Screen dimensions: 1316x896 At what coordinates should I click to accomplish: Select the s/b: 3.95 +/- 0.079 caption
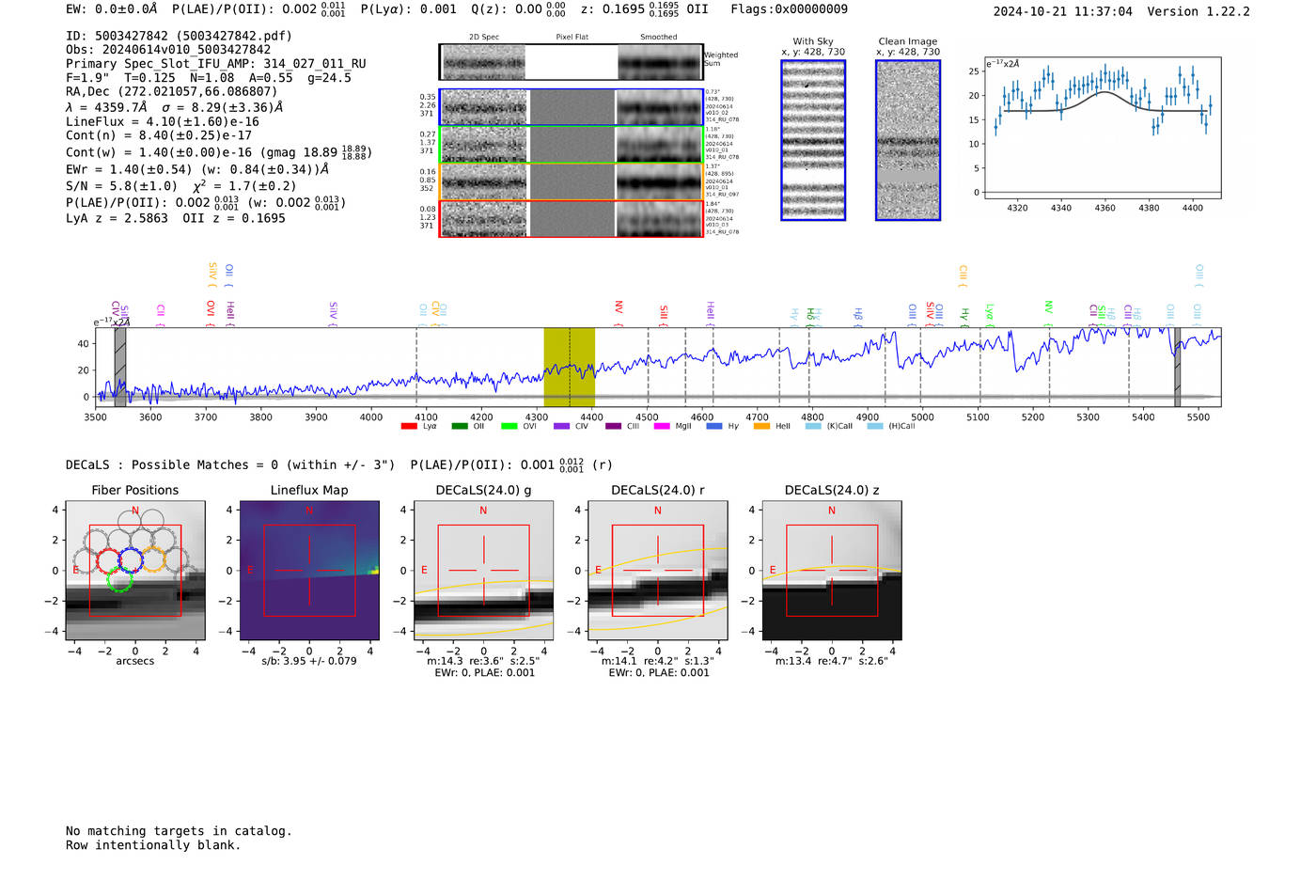[309, 661]
